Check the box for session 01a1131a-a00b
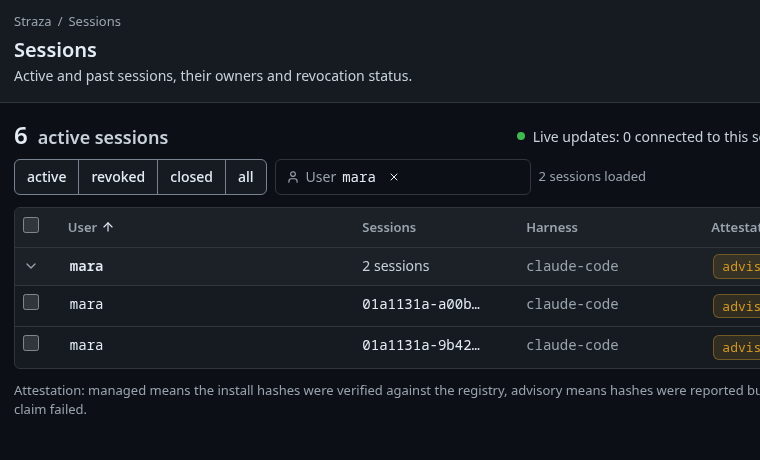Image resolution: width=760 pixels, height=460 pixels. (x=31, y=302)
